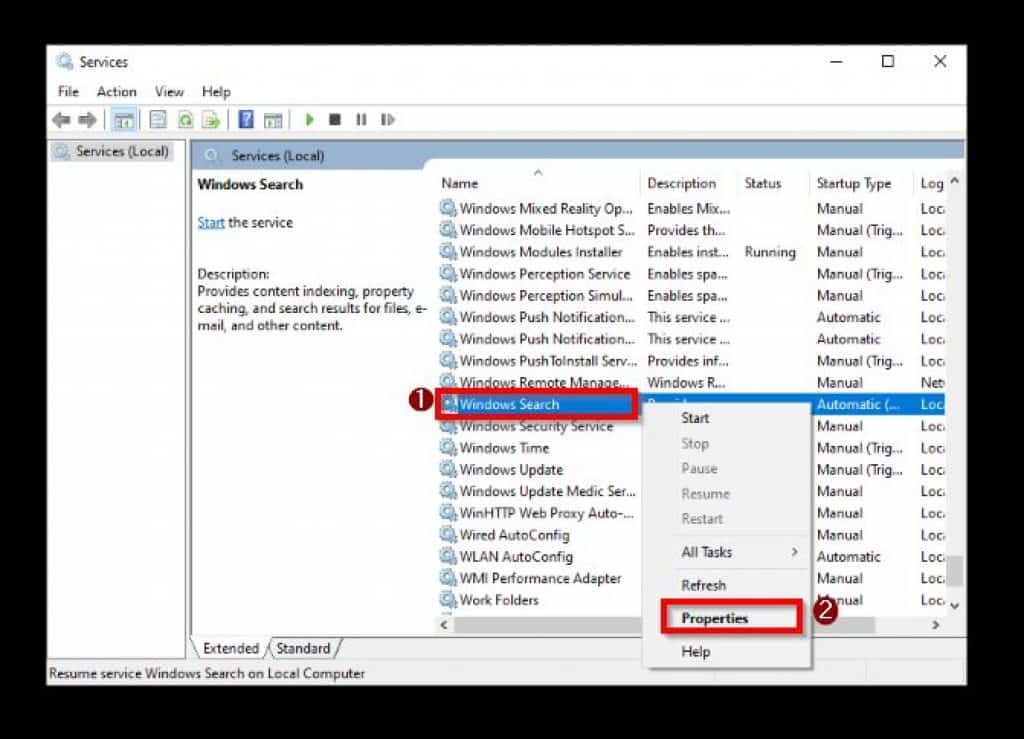Click gear icon beside Work Folders
The width and height of the screenshot is (1024, 739).
click(x=447, y=599)
